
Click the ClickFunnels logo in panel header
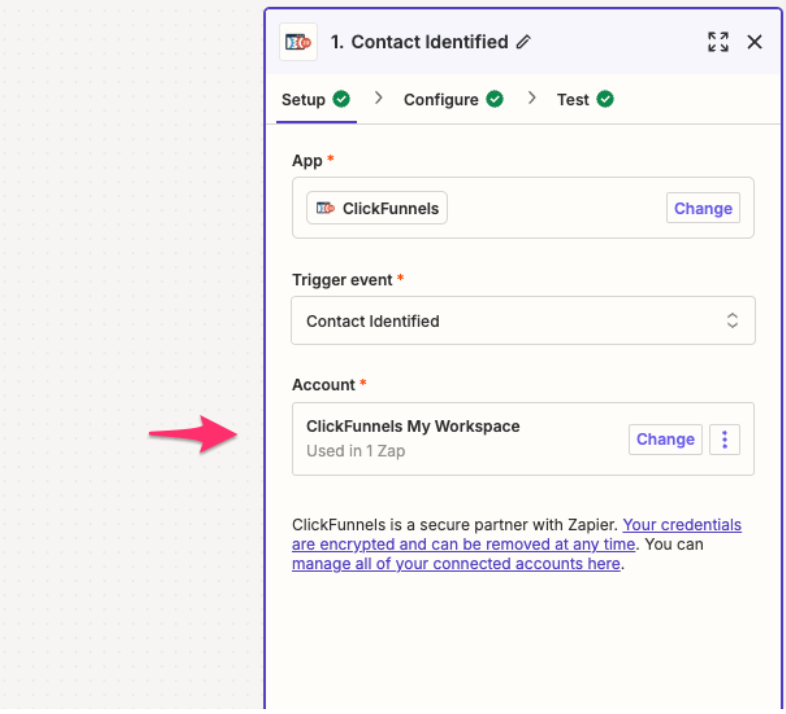click(298, 42)
